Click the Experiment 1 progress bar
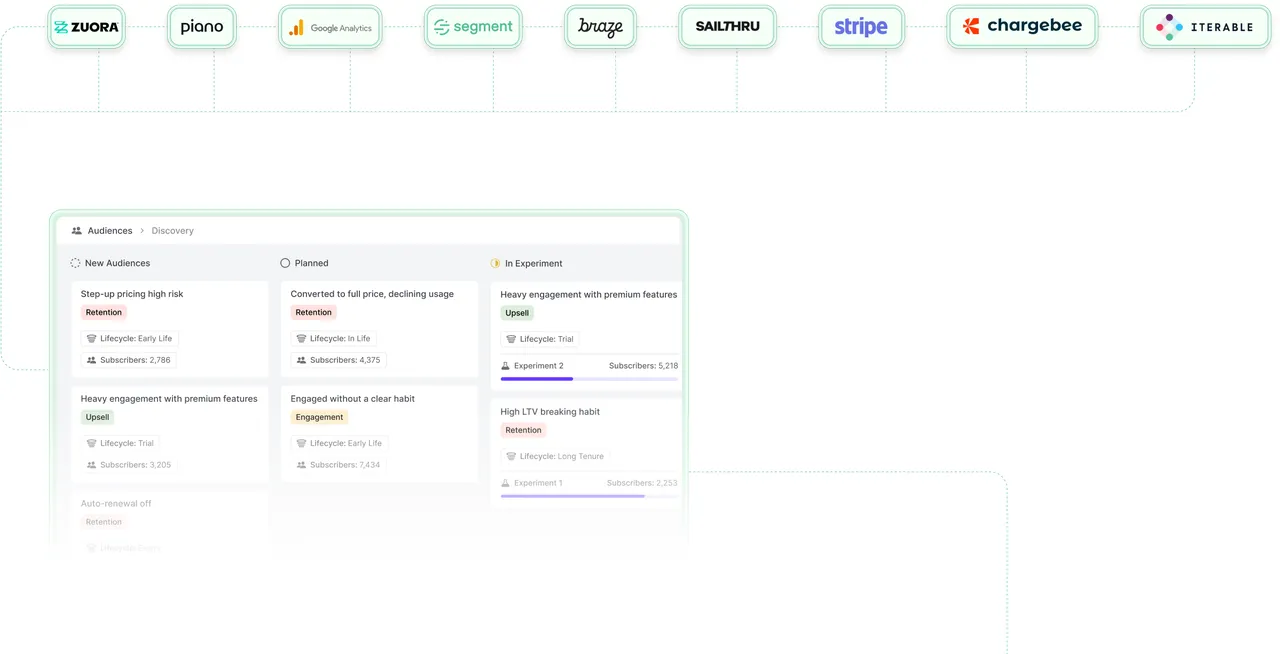Screen dimensions: 1280x654 point(589,496)
